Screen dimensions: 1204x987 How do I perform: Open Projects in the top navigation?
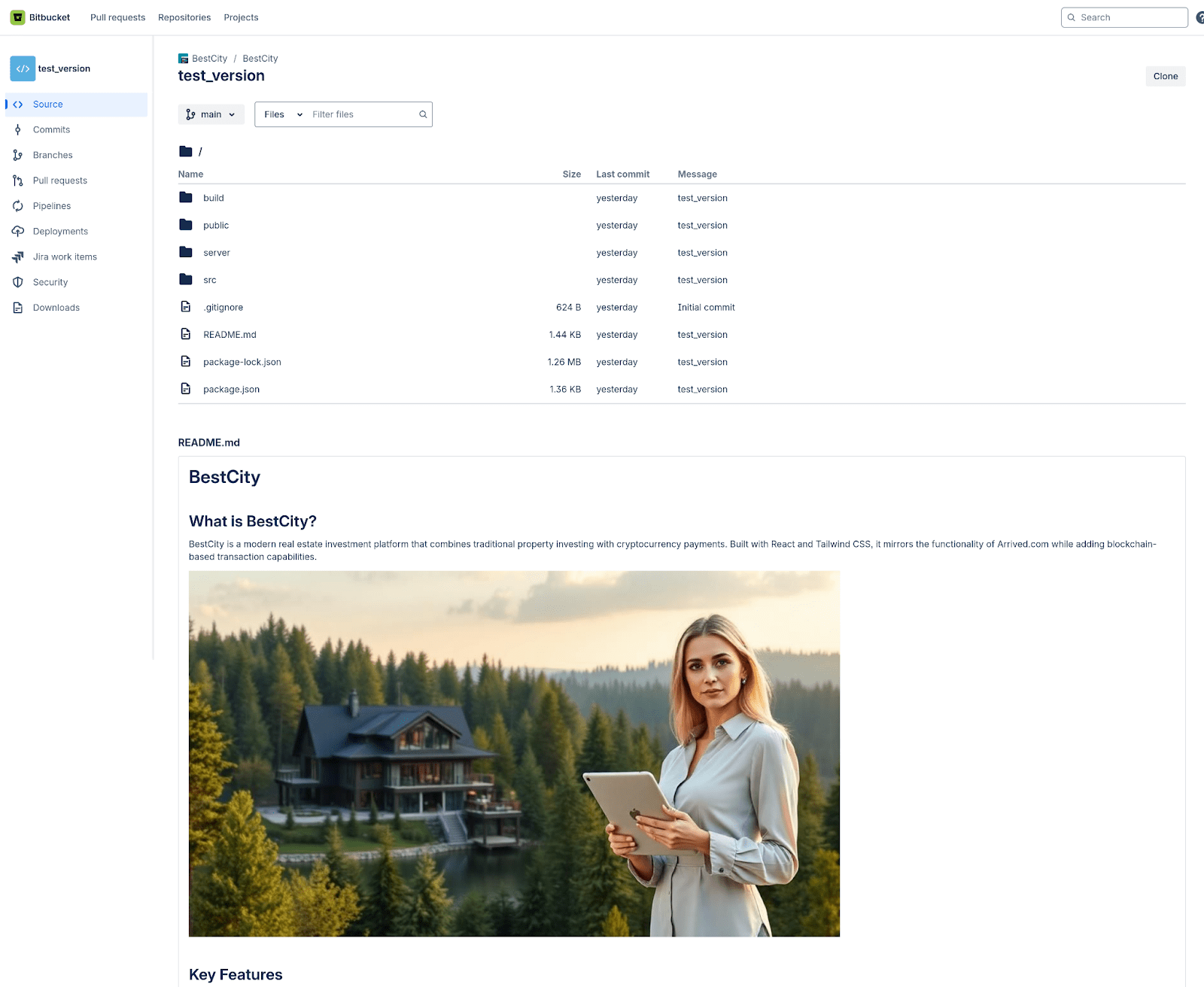point(241,17)
